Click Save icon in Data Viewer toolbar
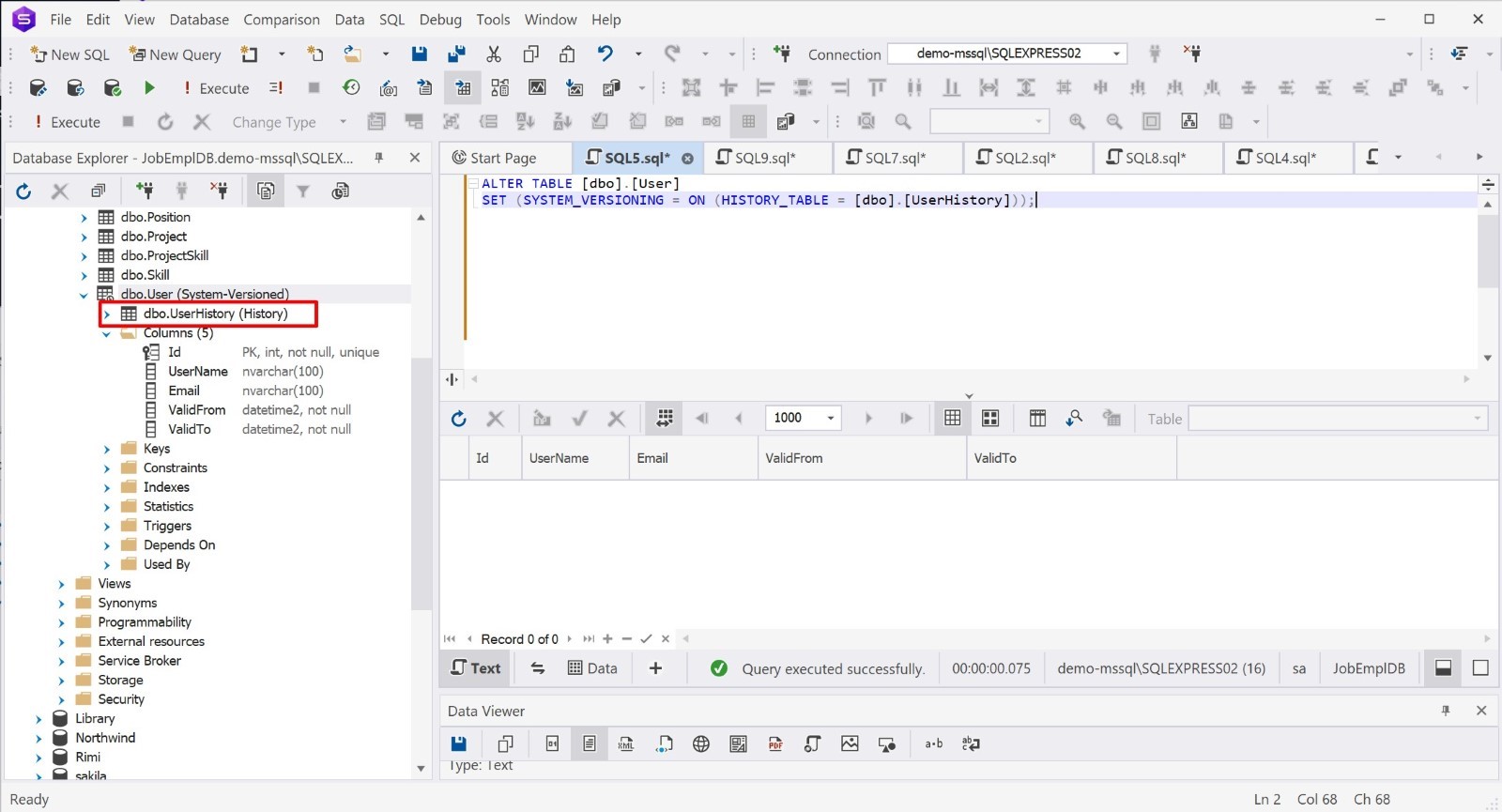Viewport: 1502px width, 812px height. [x=459, y=744]
